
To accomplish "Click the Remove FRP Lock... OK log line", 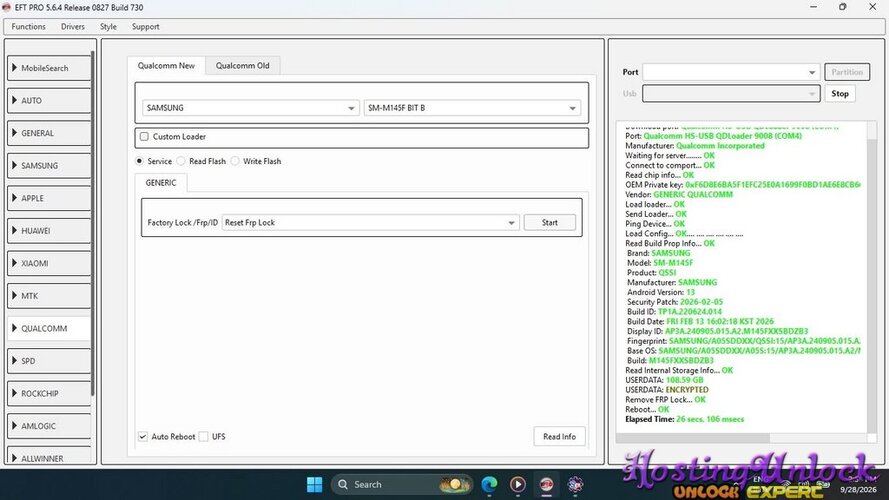I will (665, 400).
